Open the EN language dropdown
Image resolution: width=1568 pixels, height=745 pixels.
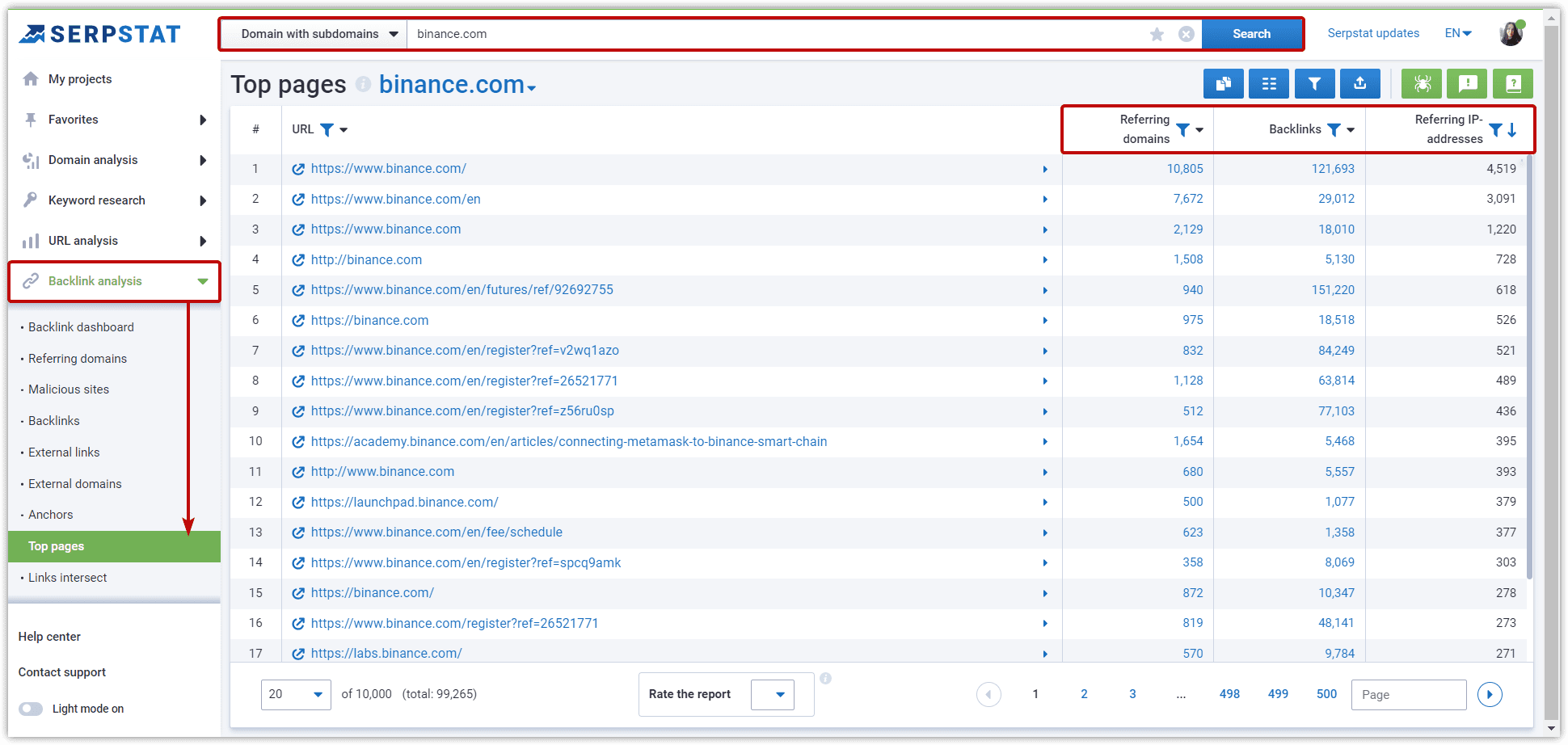[x=1458, y=33]
